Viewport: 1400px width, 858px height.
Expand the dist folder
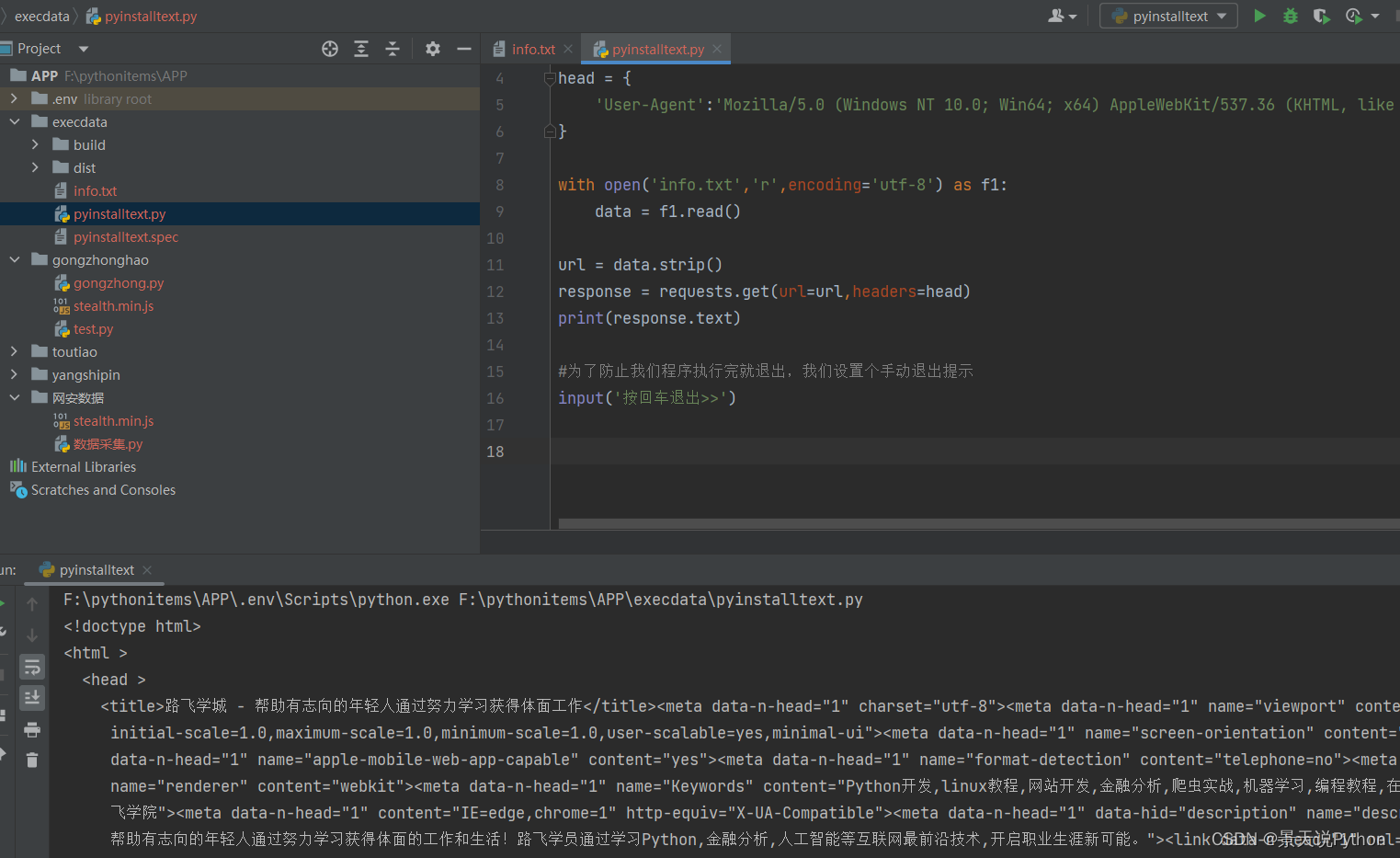(35, 167)
